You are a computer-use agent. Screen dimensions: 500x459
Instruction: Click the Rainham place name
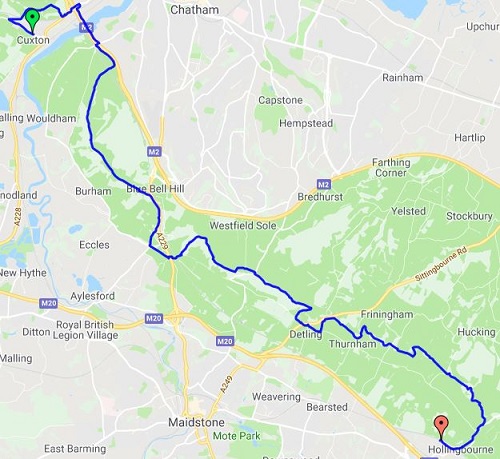(403, 78)
